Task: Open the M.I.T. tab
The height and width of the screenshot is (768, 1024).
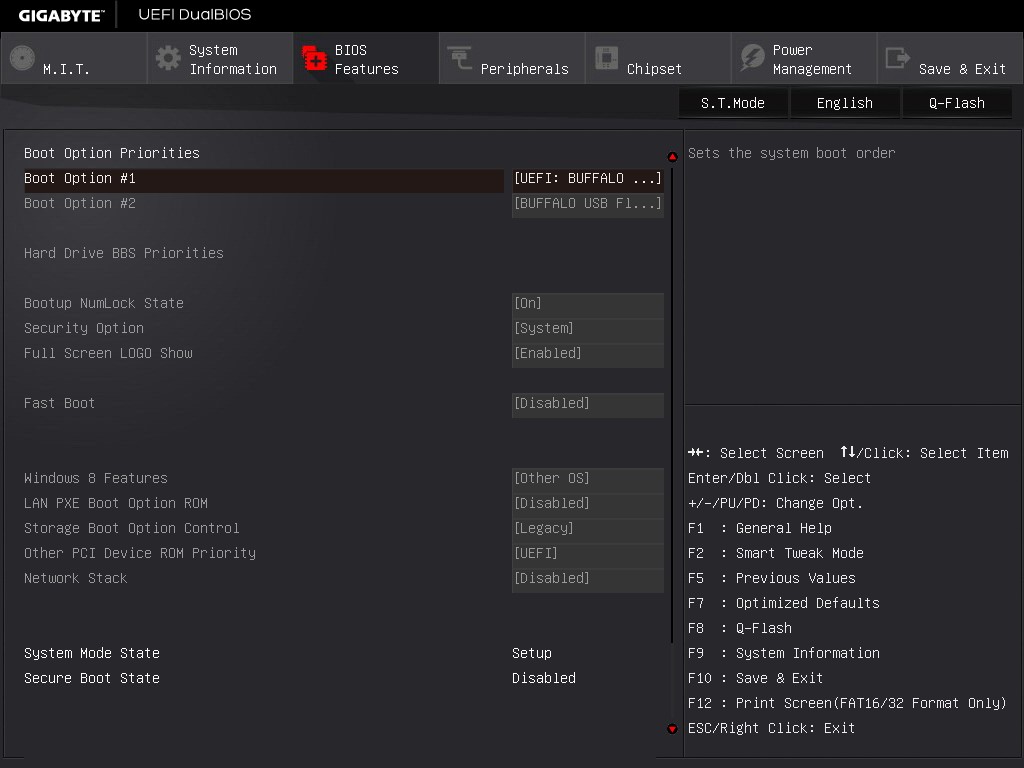Action: click(74, 58)
